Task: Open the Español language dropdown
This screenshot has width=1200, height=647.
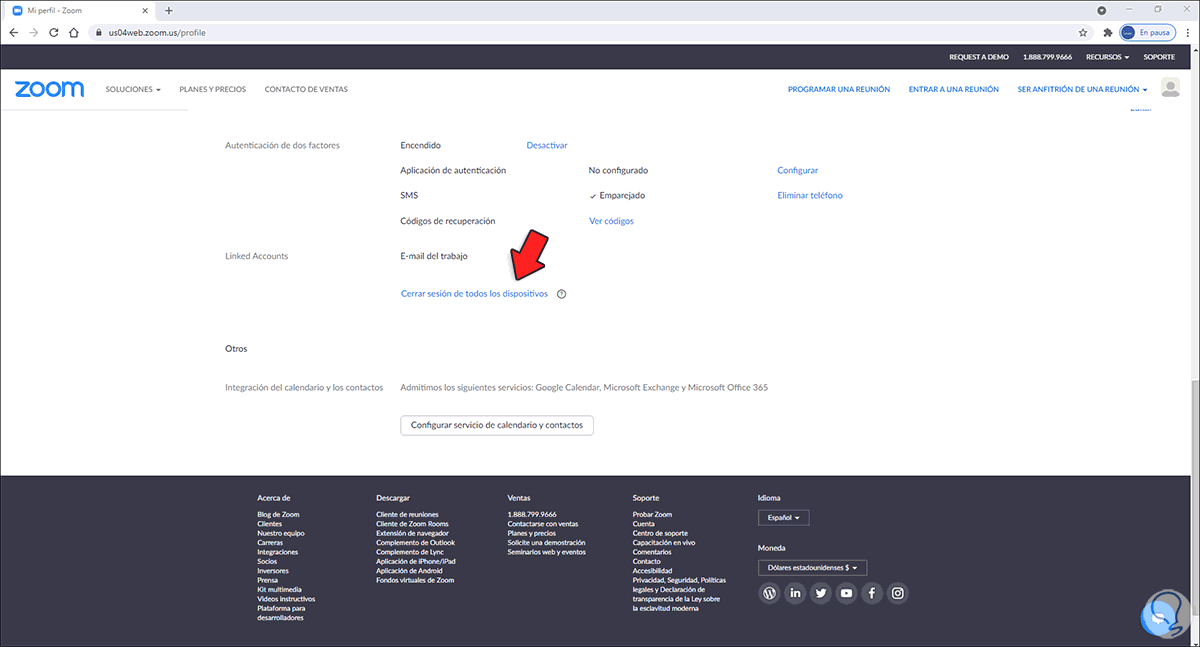Action: [x=783, y=518]
